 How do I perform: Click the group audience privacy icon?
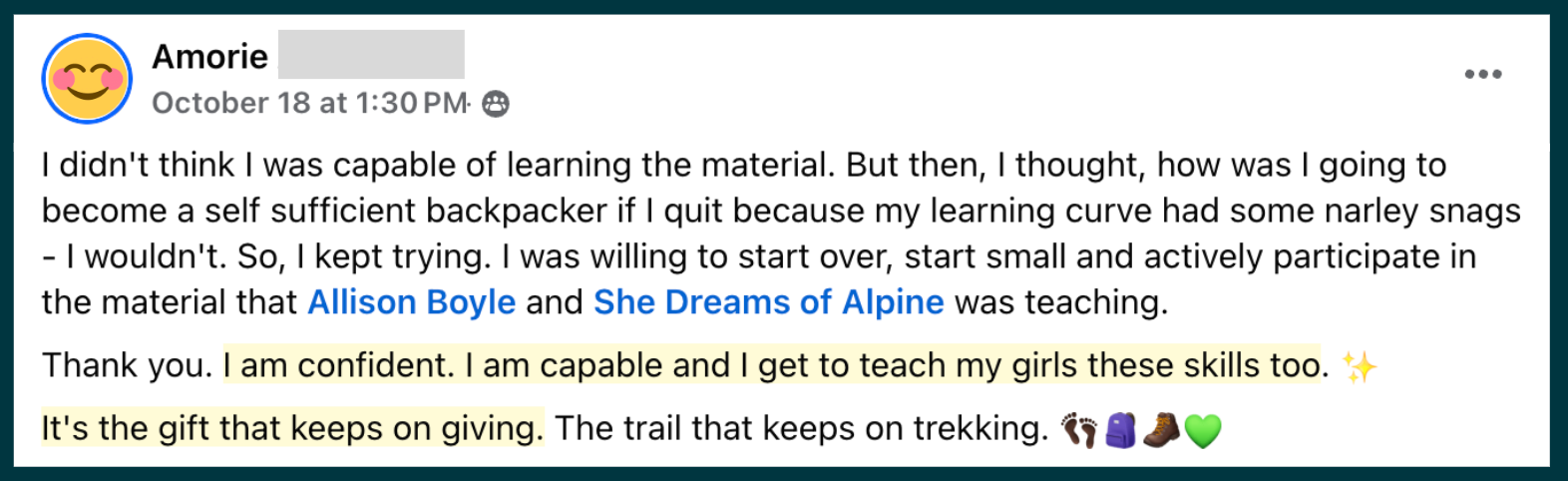point(496,104)
